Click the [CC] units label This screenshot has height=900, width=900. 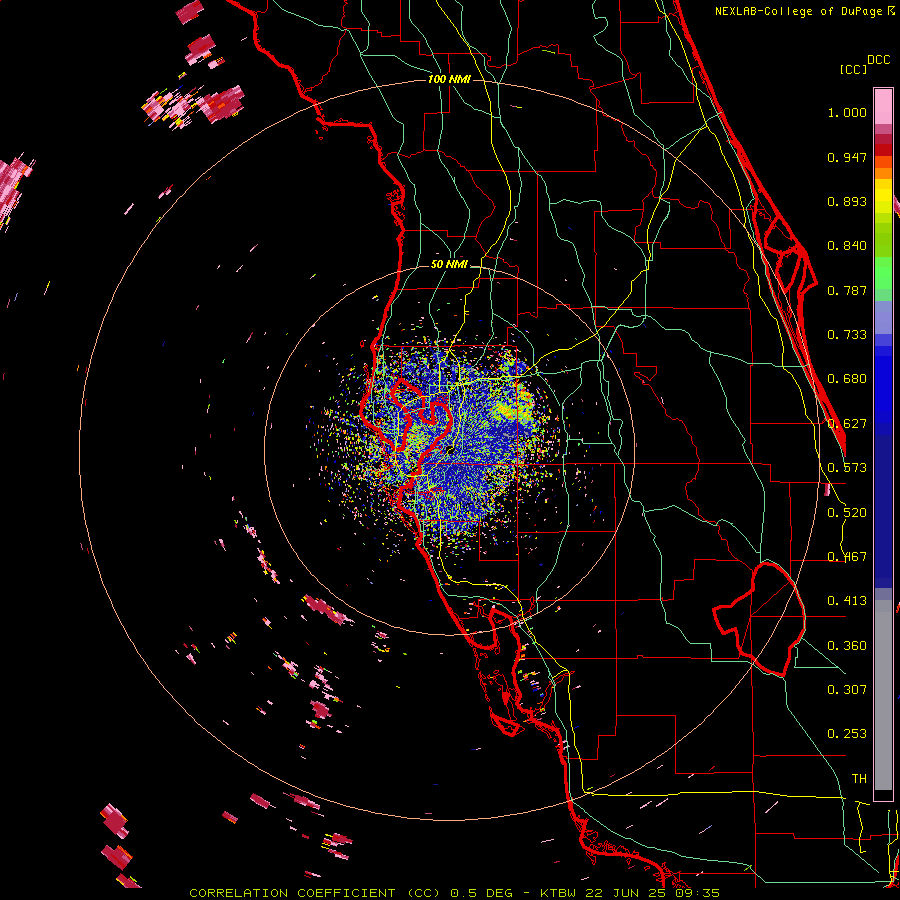(x=854, y=69)
